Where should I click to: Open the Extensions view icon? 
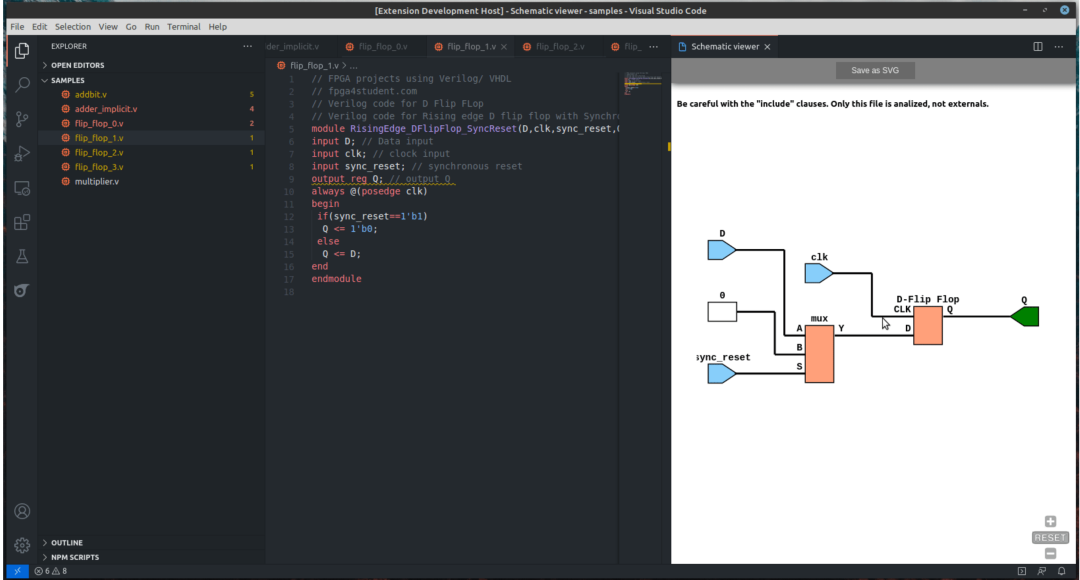(22, 222)
